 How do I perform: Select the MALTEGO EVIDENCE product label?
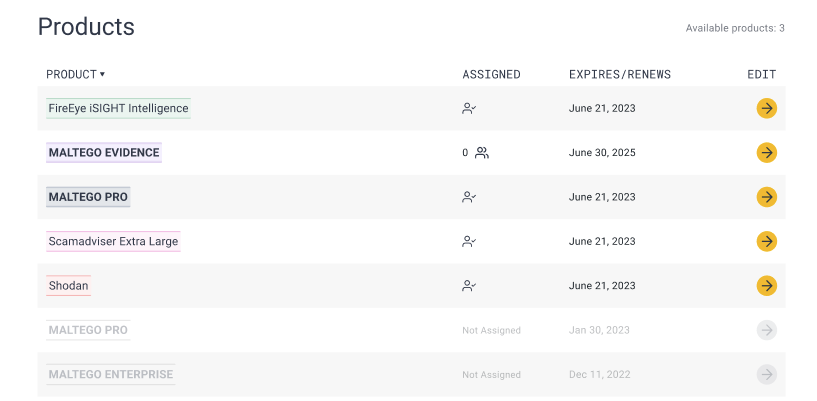click(x=104, y=153)
